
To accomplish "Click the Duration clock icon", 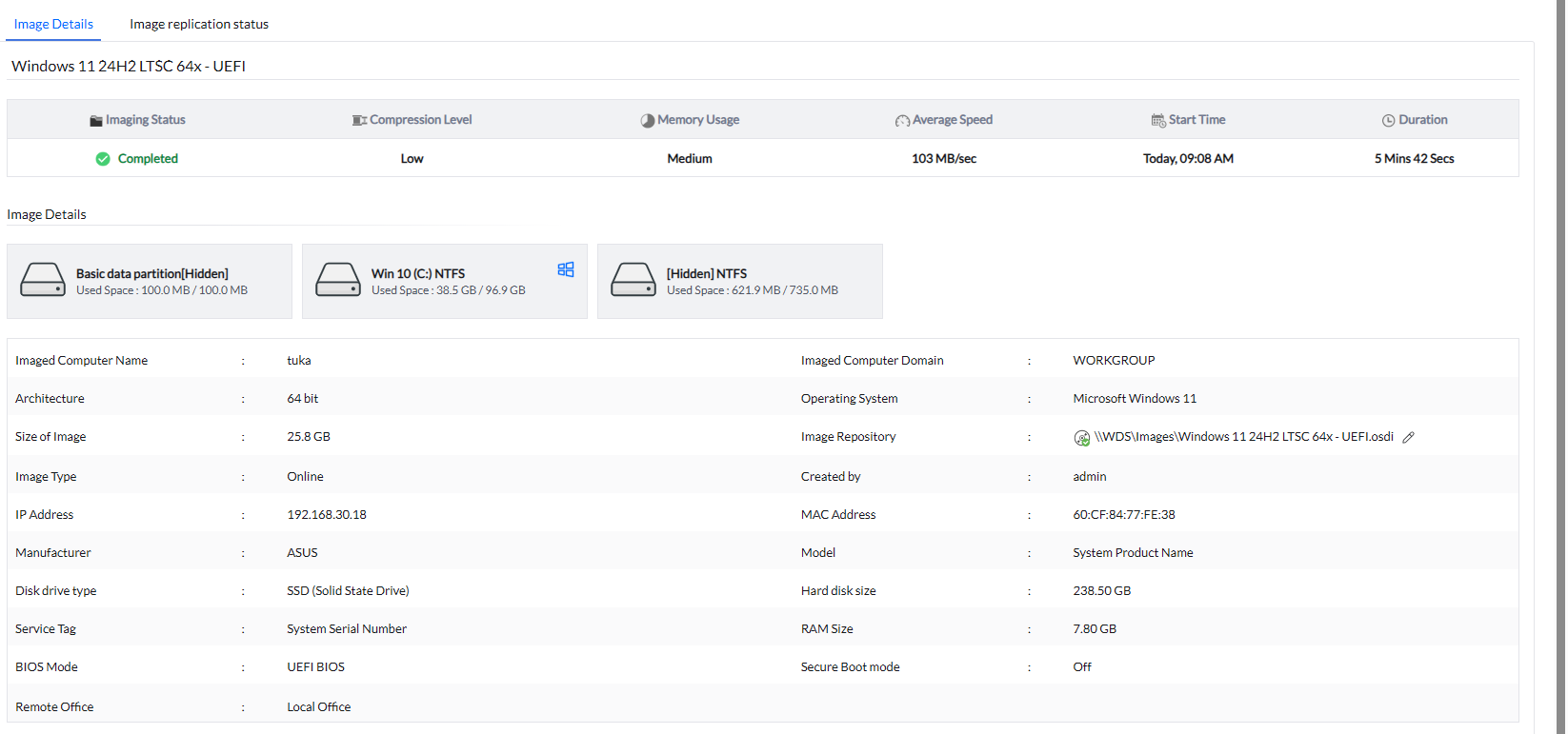I will 1389,121.
